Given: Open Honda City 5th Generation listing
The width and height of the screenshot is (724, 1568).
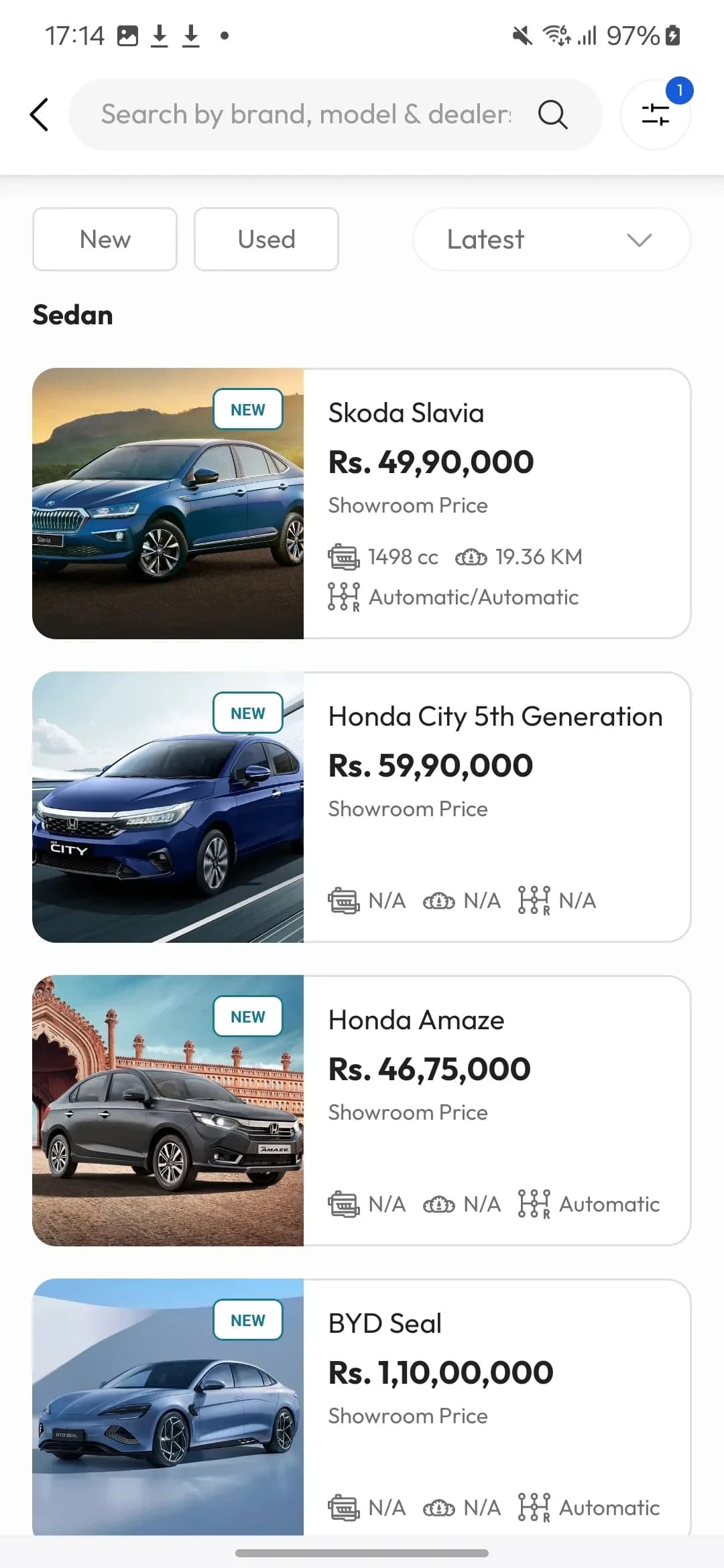Looking at the screenshot, I should coord(495,716).
